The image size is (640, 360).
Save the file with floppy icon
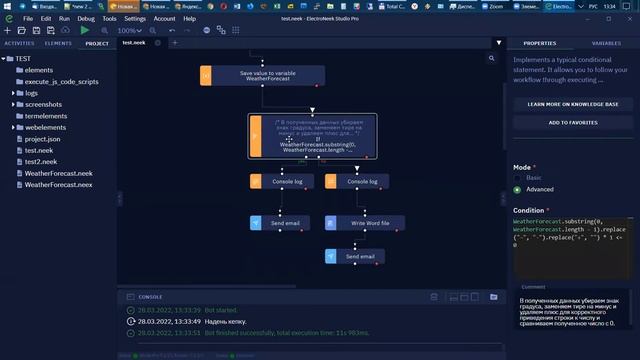(x=36, y=31)
